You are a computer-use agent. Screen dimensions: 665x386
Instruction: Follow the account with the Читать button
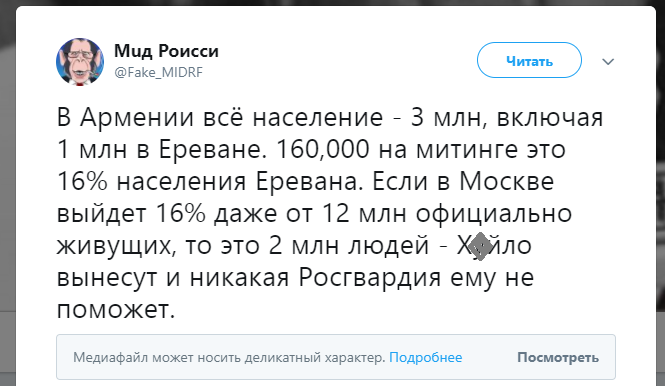pyautogui.click(x=529, y=60)
